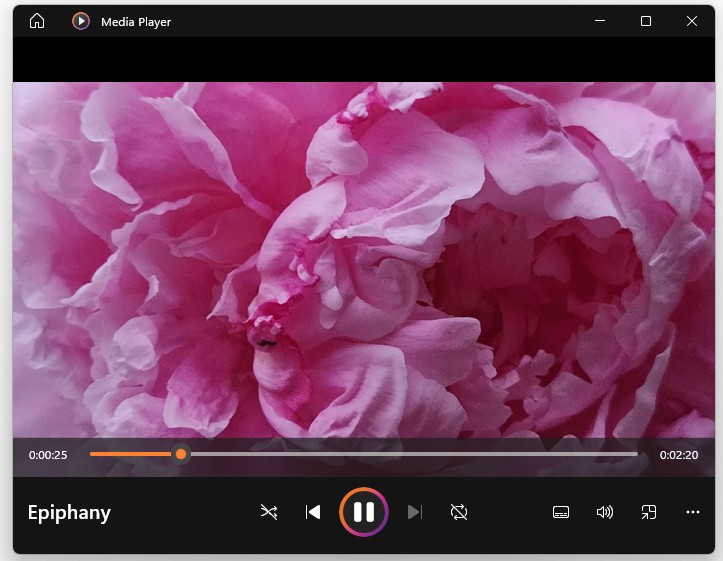Pause the playing video
Image resolution: width=723 pixels, height=561 pixels.
click(363, 512)
